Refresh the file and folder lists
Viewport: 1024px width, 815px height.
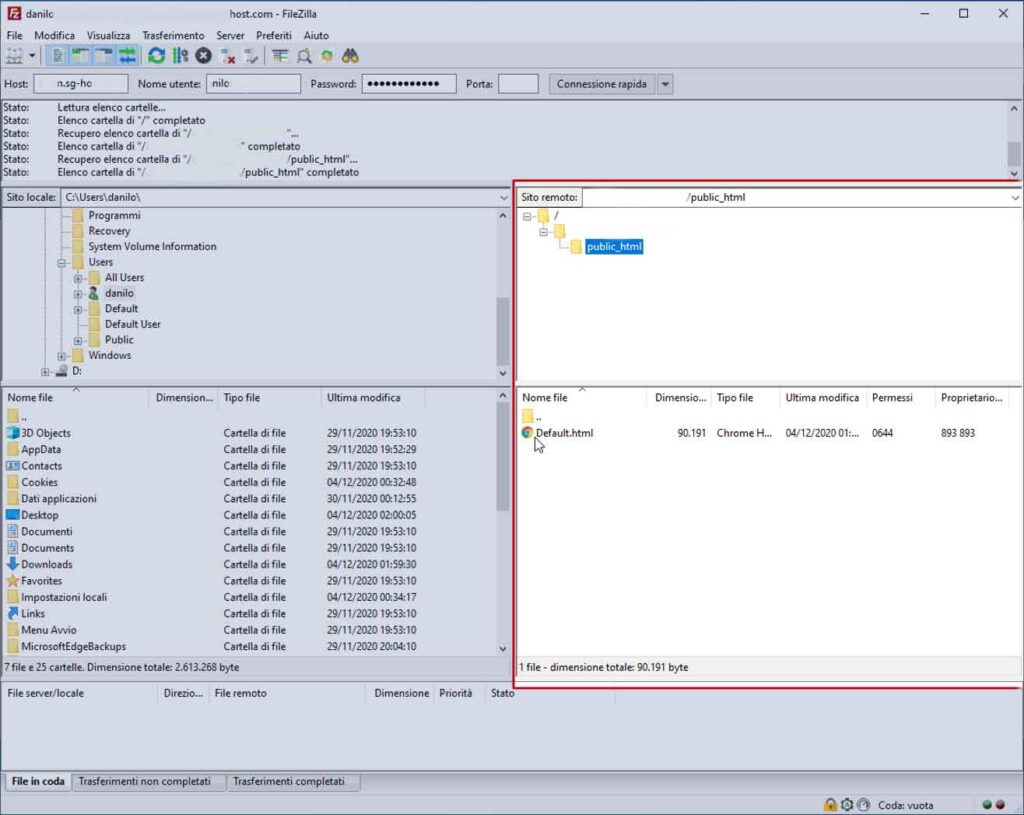(x=156, y=56)
